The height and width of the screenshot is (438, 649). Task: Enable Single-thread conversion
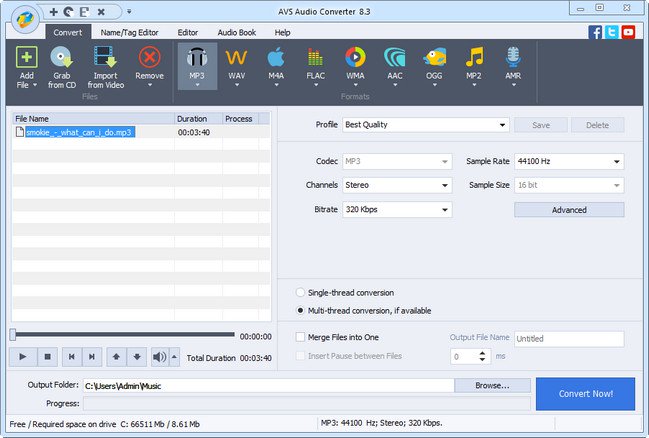point(301,292)
